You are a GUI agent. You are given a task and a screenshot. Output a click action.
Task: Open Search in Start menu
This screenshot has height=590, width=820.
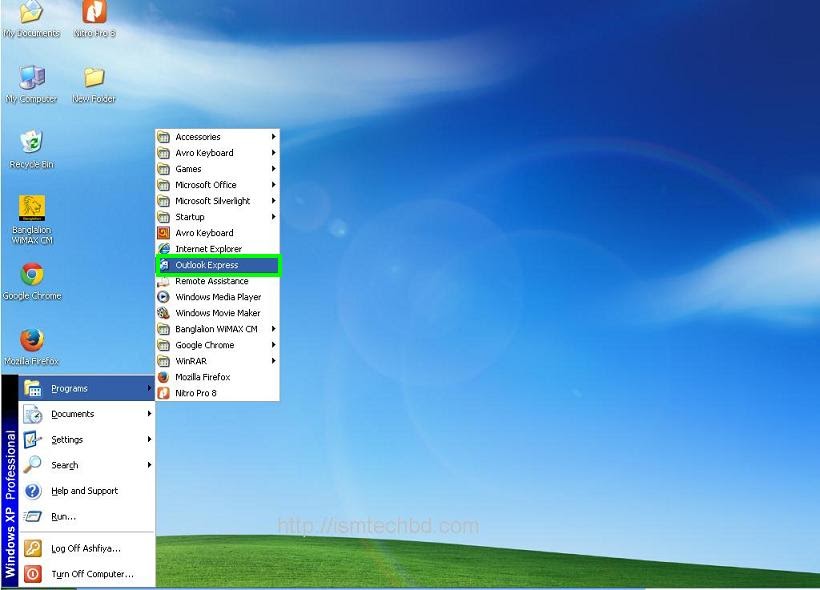[x=87, y=465]
